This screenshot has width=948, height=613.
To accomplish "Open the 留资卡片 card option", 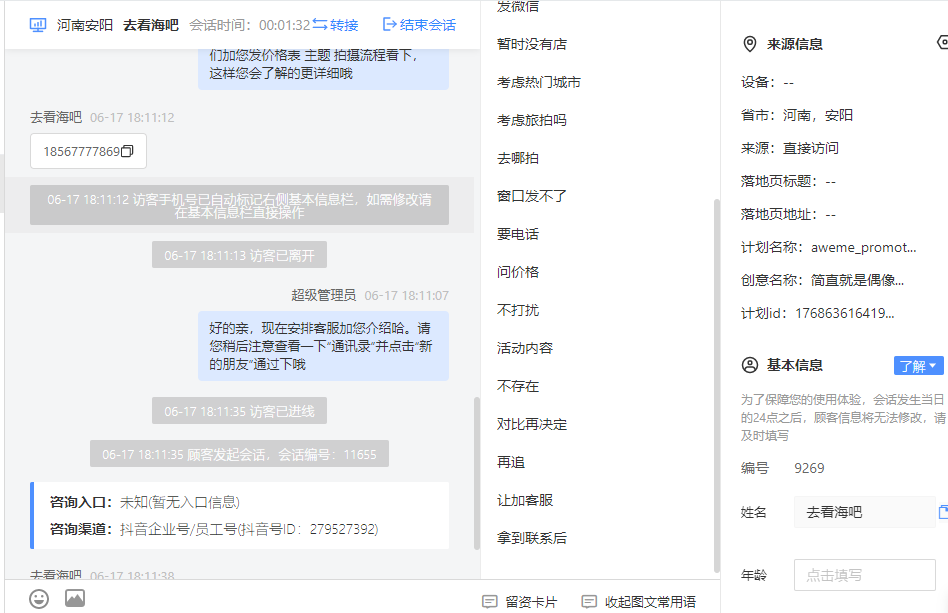I will coord(520,602).
